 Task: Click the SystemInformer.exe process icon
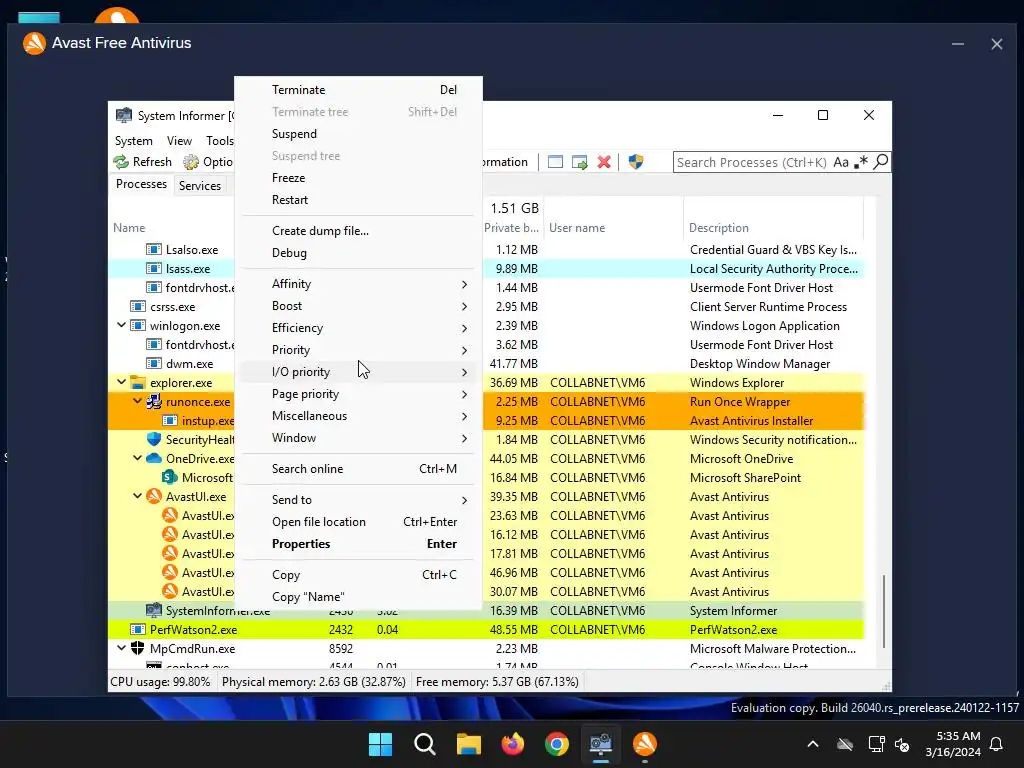click(153, 611)
